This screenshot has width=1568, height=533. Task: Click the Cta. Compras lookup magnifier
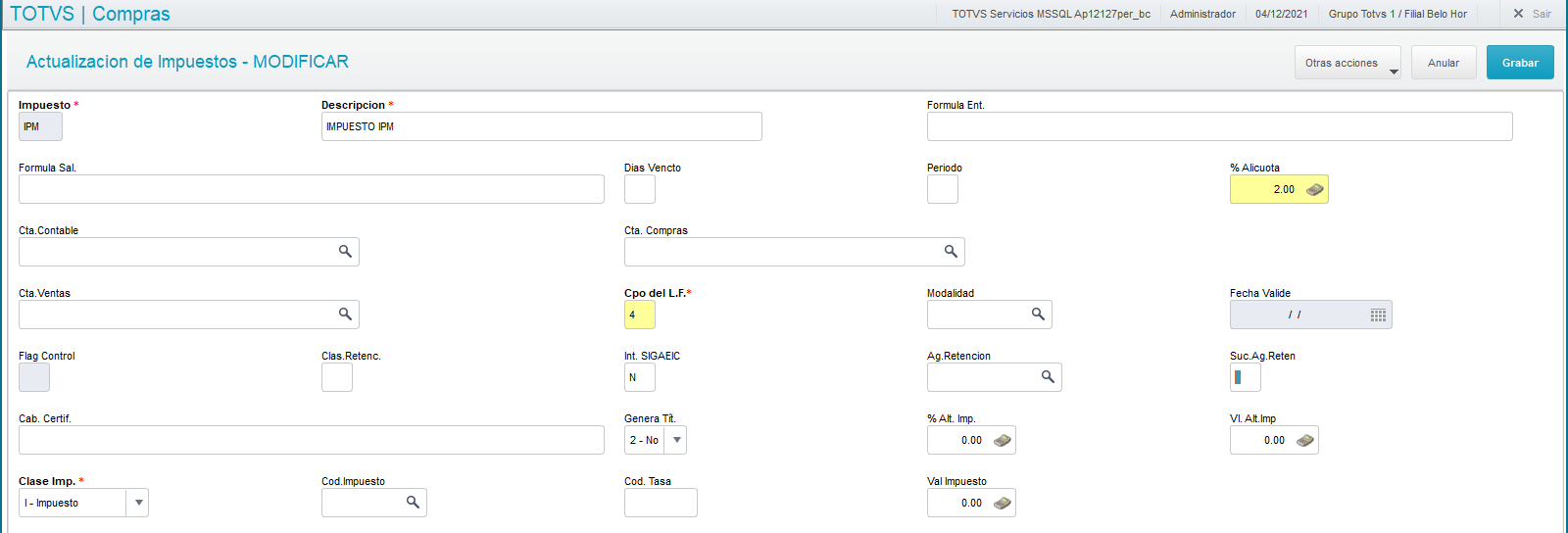point(951,252)
